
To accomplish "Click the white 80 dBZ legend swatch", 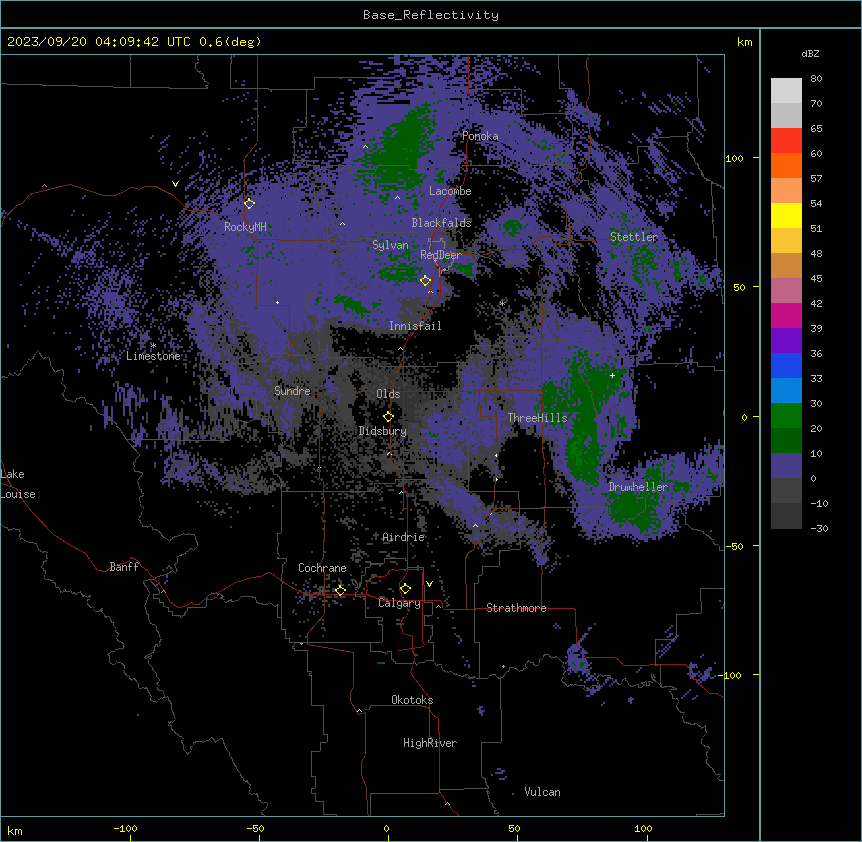I will (x=786, y=91).
